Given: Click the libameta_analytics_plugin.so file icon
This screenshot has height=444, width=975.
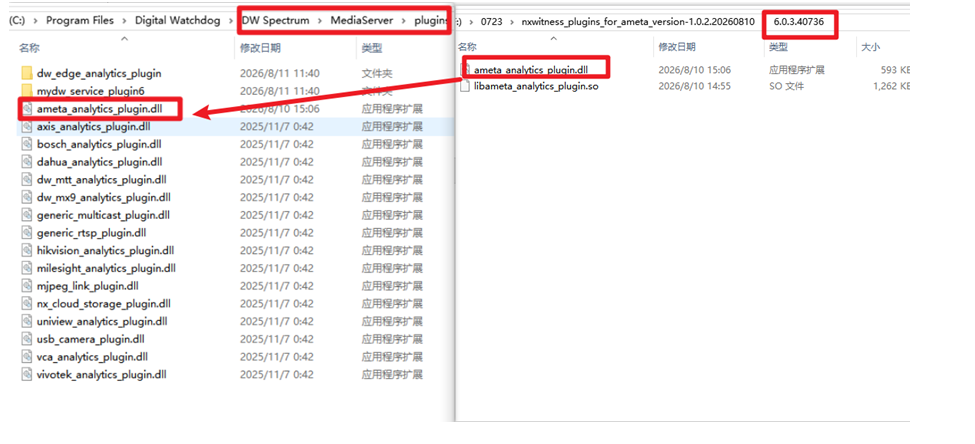Looking at the screenshot, I should [x=465, y=86].
